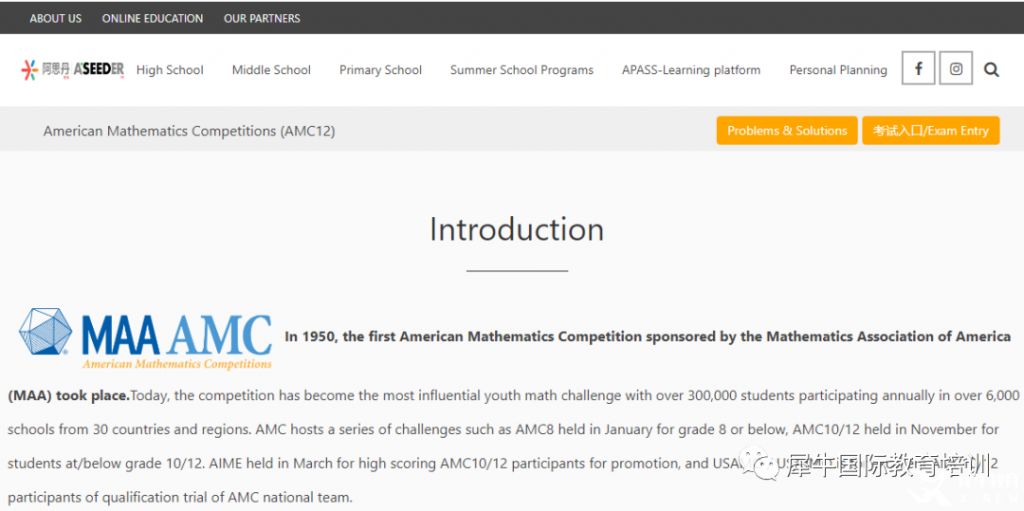Open the Instagram icon link

coord(956,69)
